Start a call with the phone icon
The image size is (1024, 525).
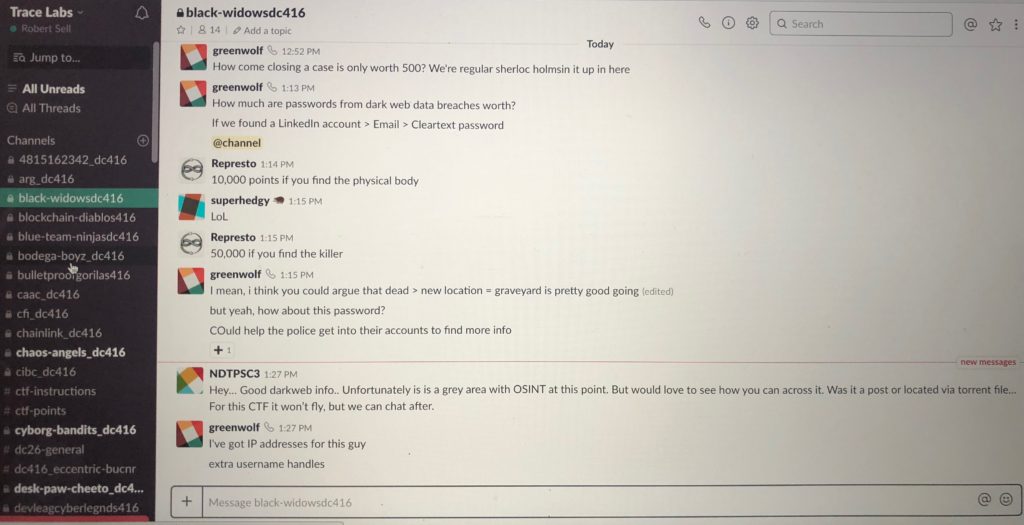pos(704,23)
